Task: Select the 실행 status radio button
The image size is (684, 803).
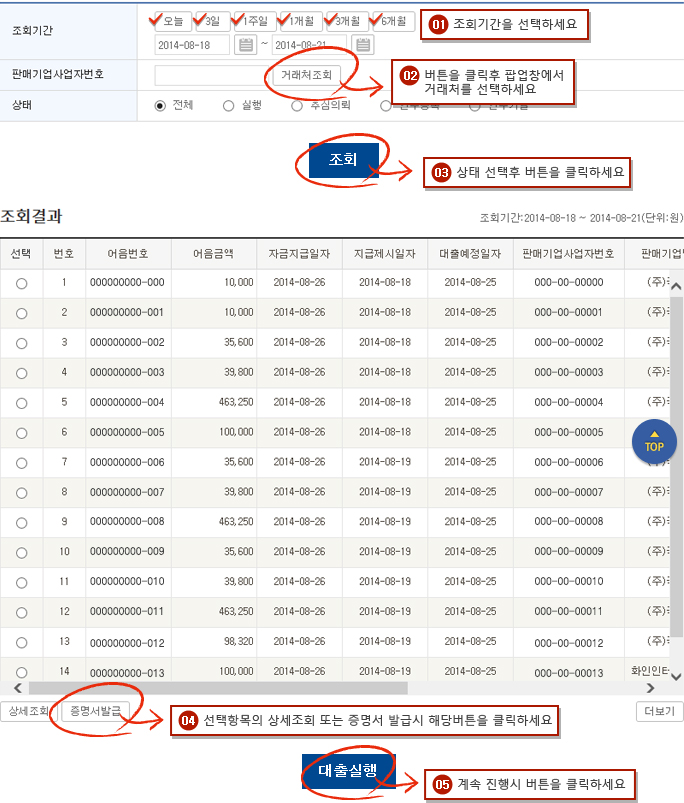Action: point(228,105)
